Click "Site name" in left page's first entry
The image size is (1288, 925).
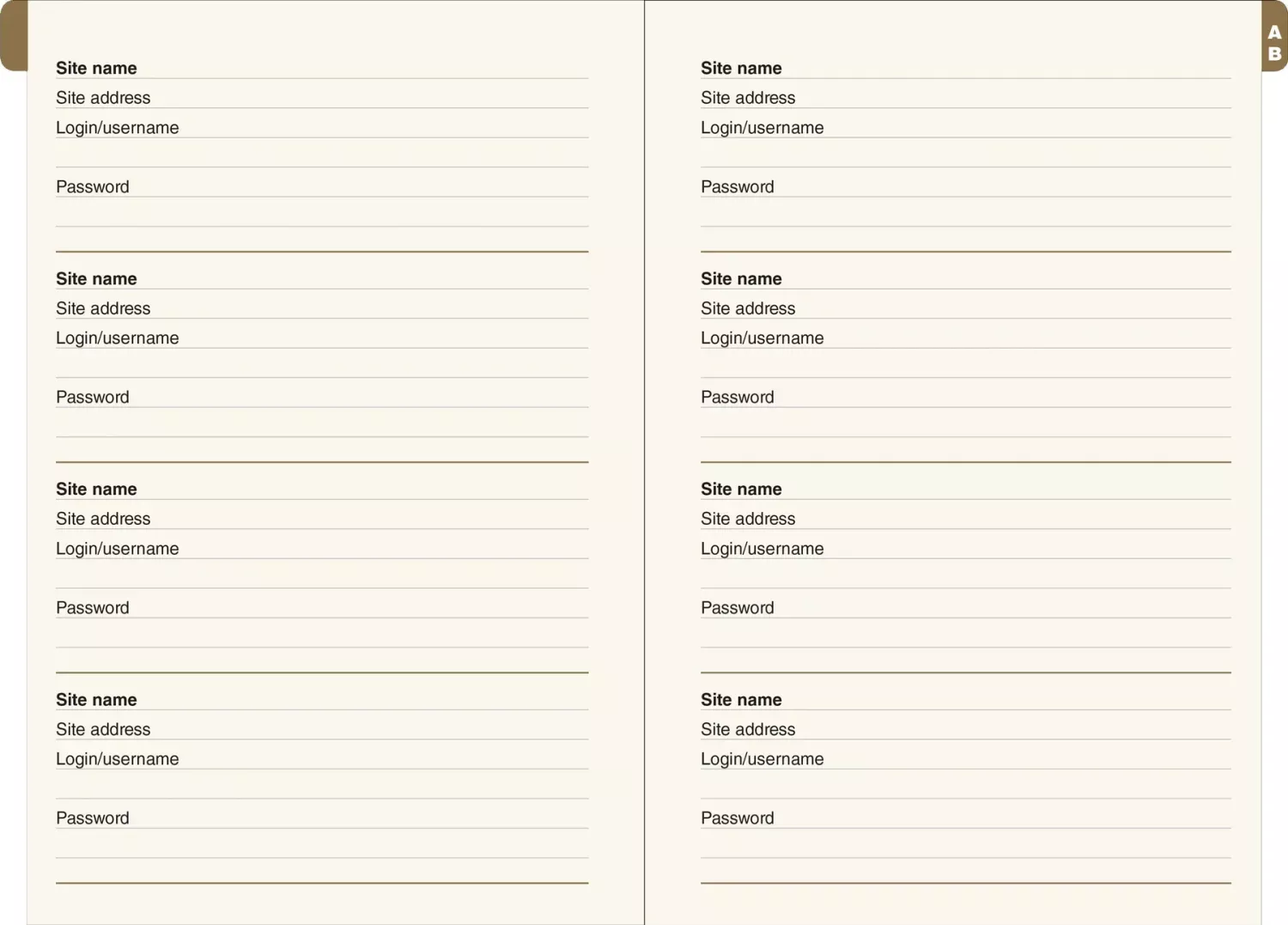96,68
